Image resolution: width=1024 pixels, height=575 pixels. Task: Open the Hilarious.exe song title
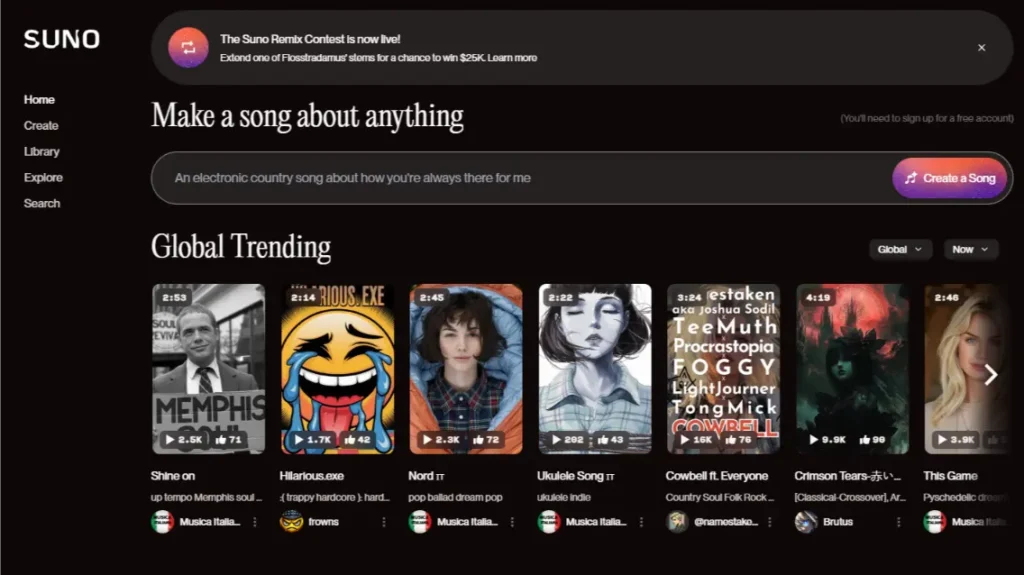tap(312, 476)
